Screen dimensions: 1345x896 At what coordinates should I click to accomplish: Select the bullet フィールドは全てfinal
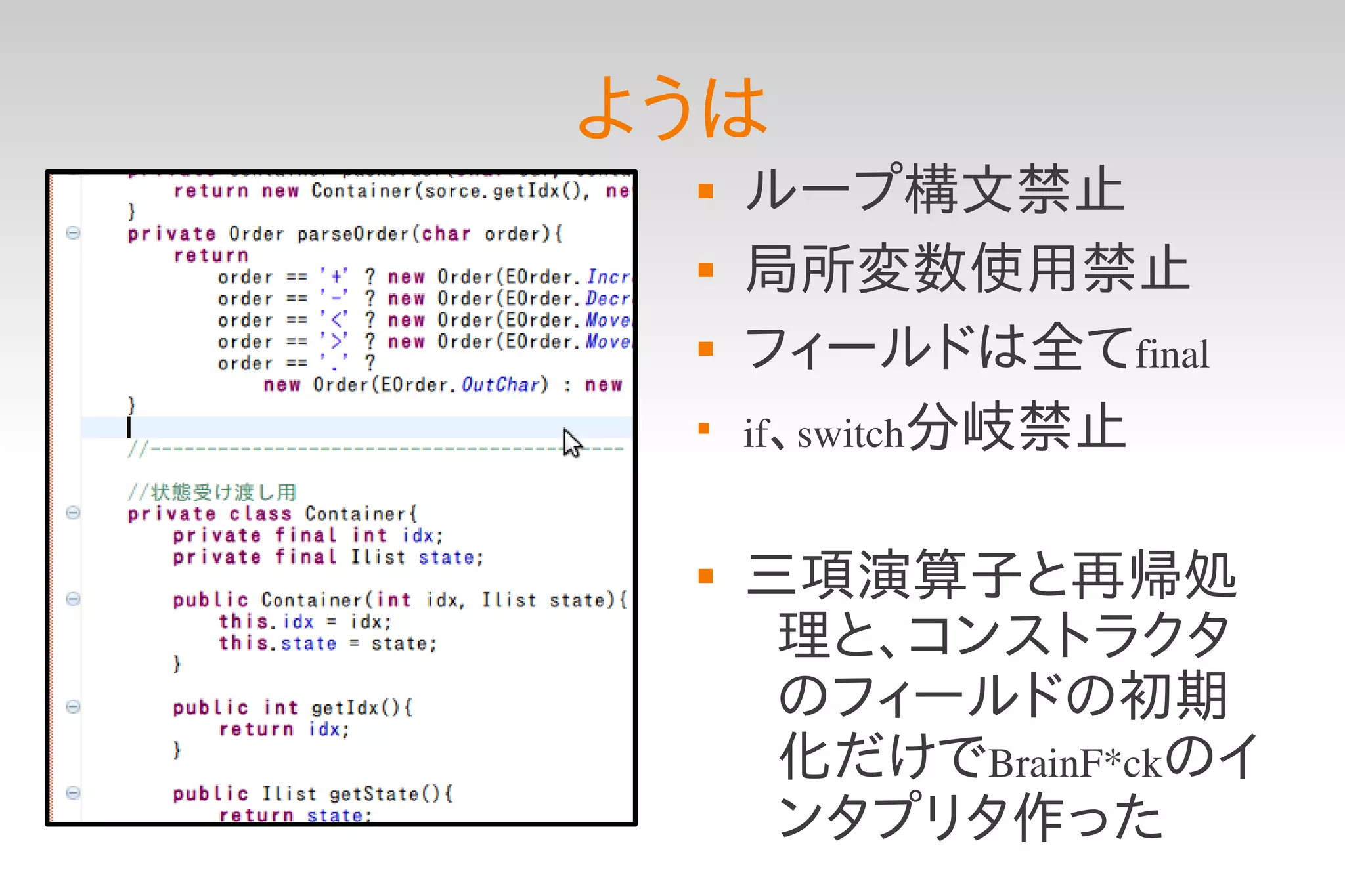[977, 347]
